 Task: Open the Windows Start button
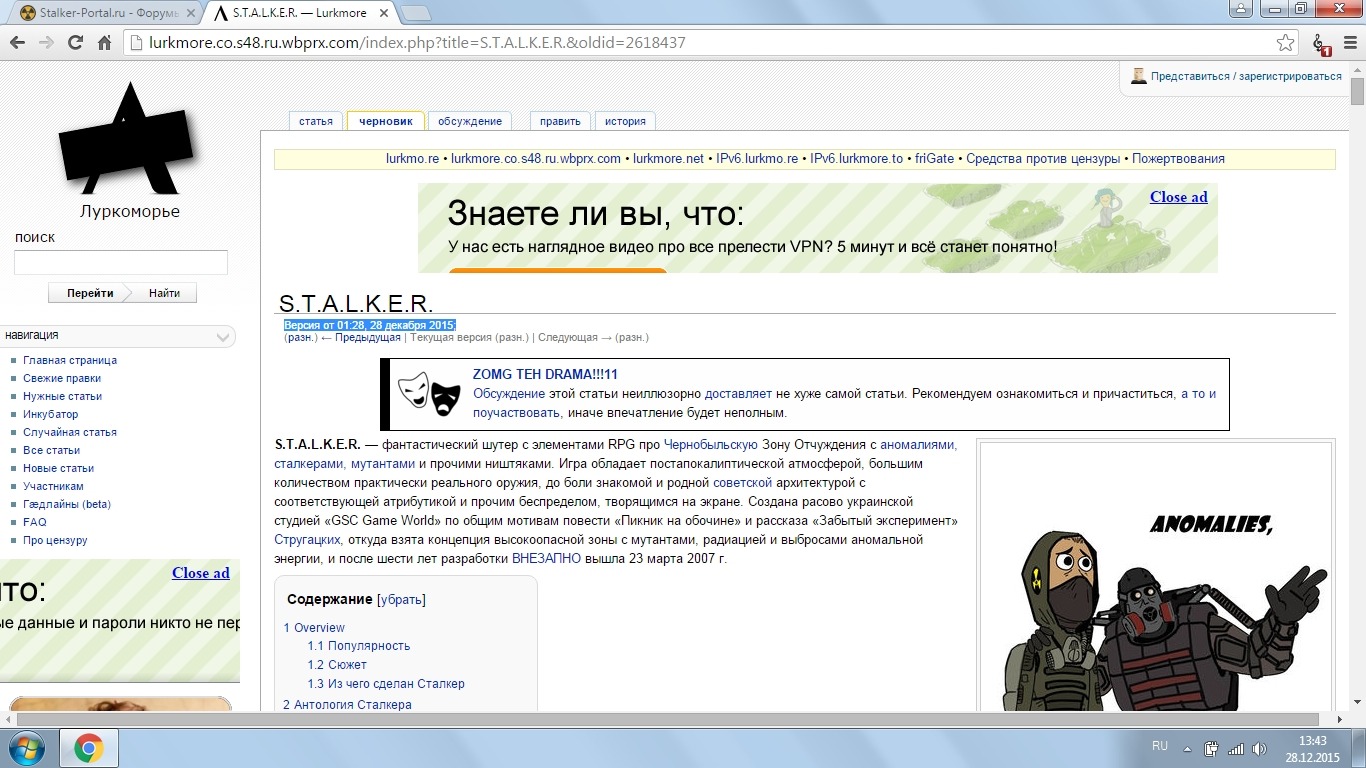click(25, 747)
